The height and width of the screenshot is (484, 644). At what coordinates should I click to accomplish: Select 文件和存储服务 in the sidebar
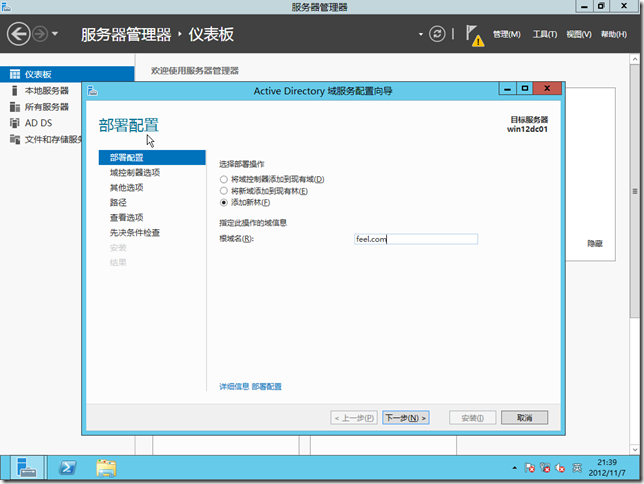point(53,139)
